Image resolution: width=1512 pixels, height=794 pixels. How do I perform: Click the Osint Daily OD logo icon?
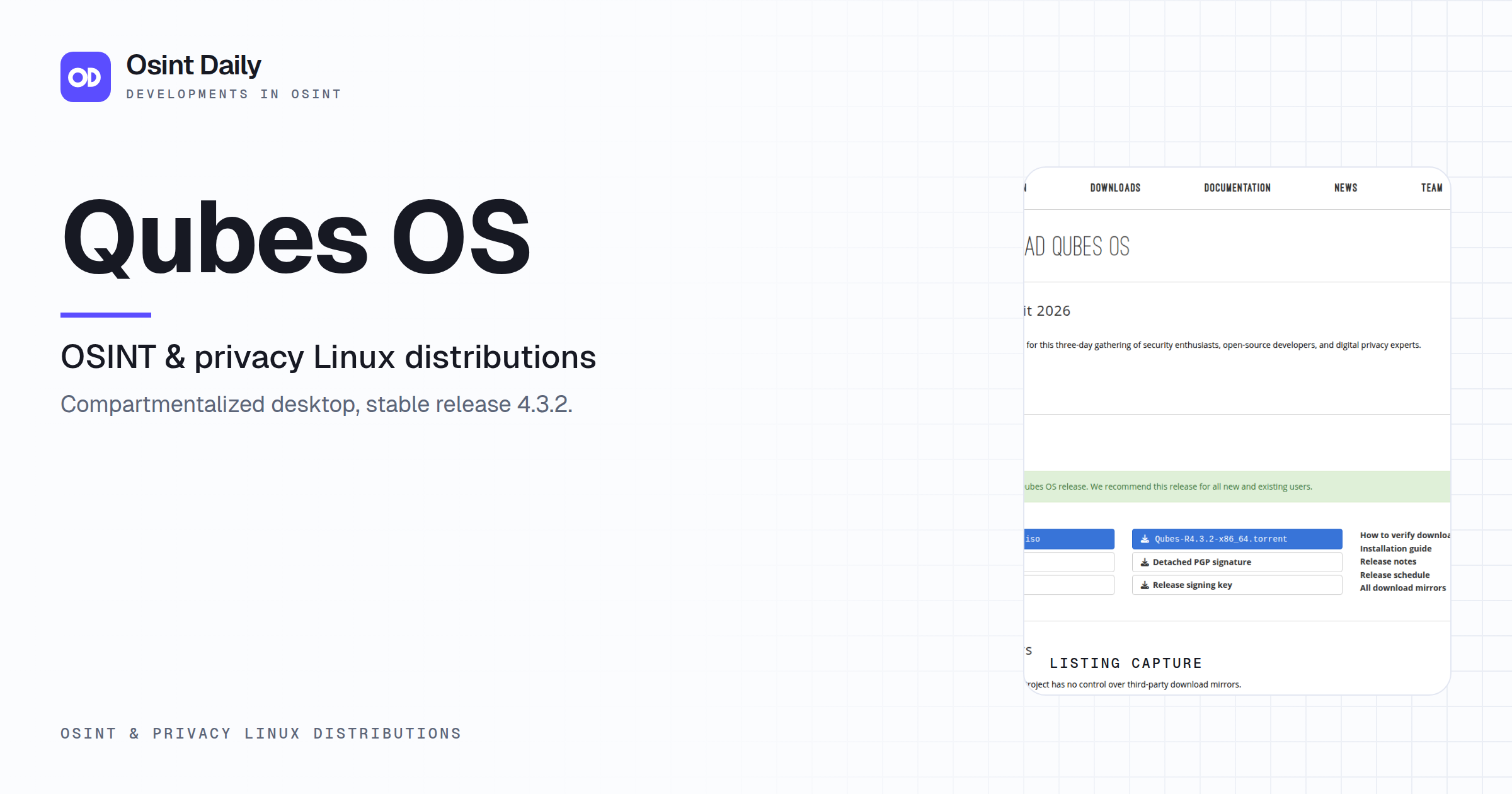tap(86, 77)
